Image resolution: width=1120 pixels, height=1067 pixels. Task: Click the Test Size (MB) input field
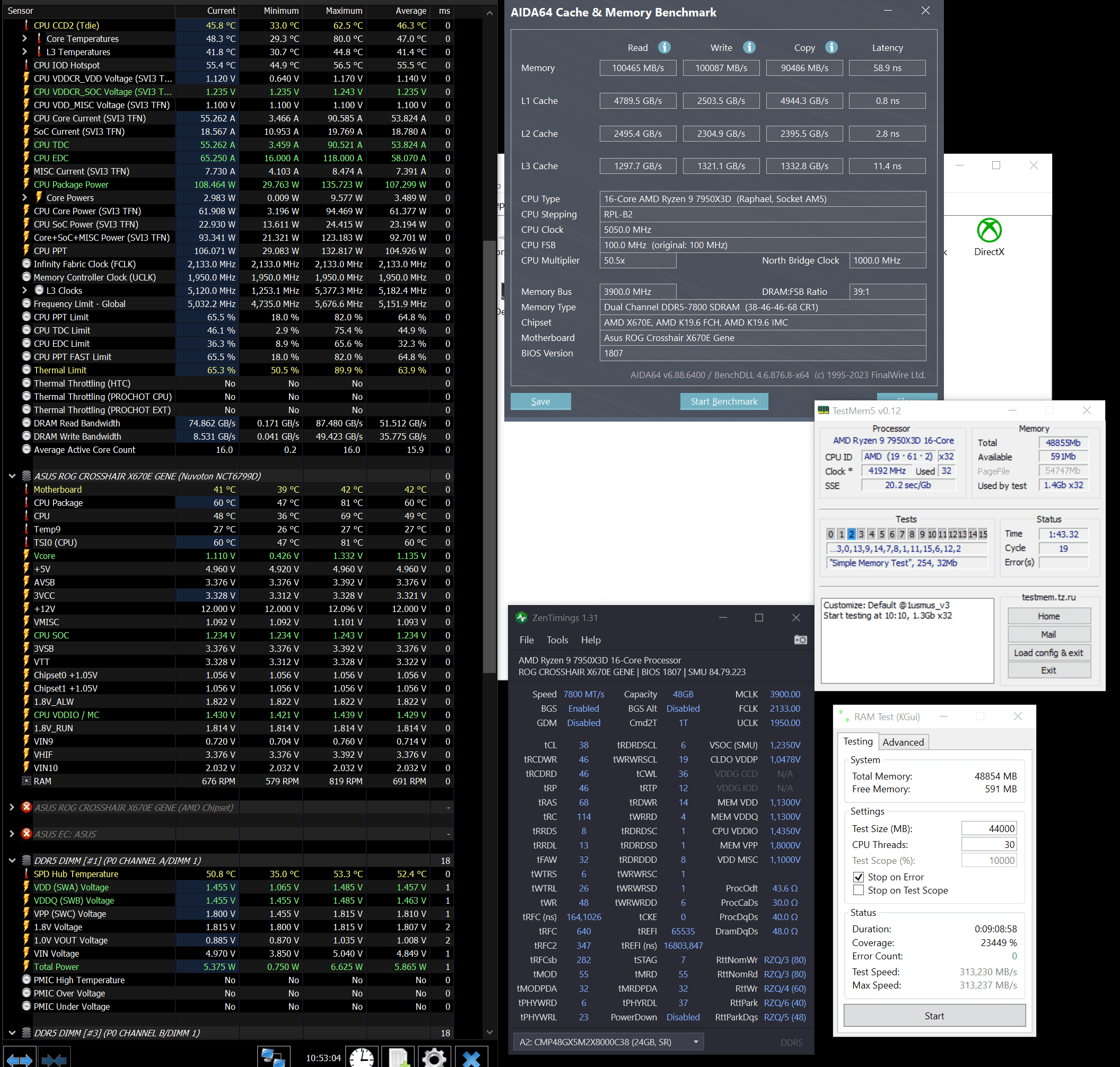pos(988,829)
